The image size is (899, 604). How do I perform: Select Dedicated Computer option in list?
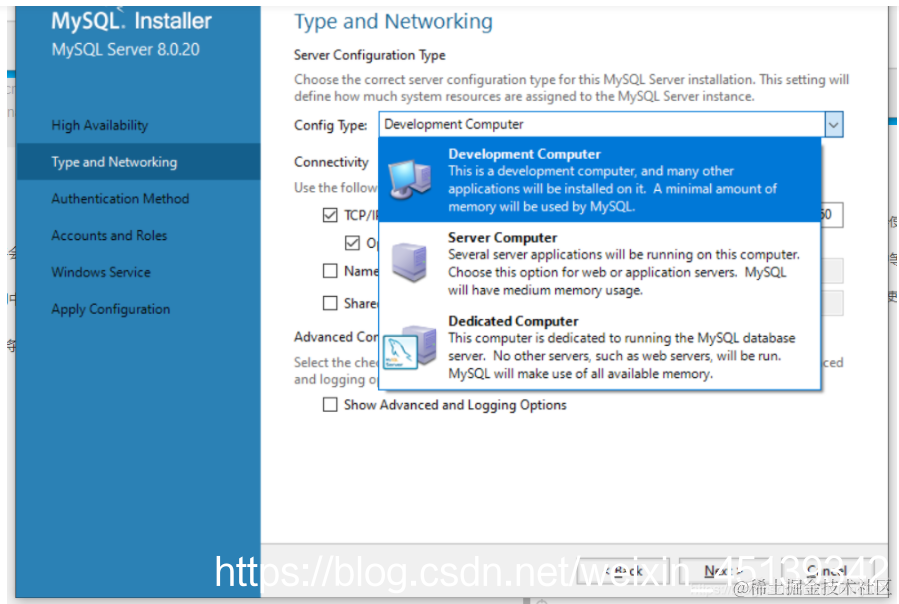600,347
